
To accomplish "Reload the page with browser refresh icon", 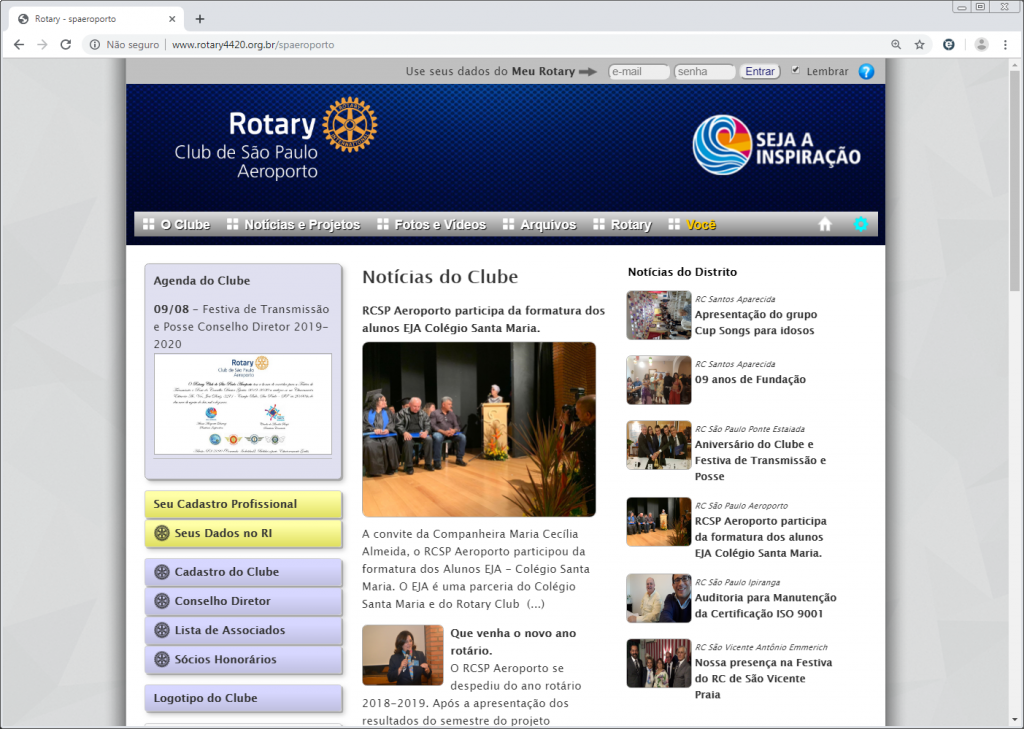I will click(66, 45).
